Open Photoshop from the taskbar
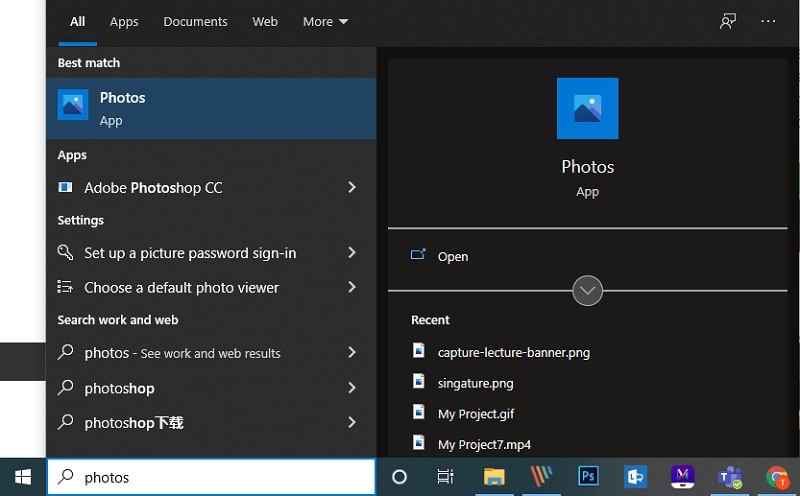This screenshot has height=496, width=800. (x=588, y=477)
